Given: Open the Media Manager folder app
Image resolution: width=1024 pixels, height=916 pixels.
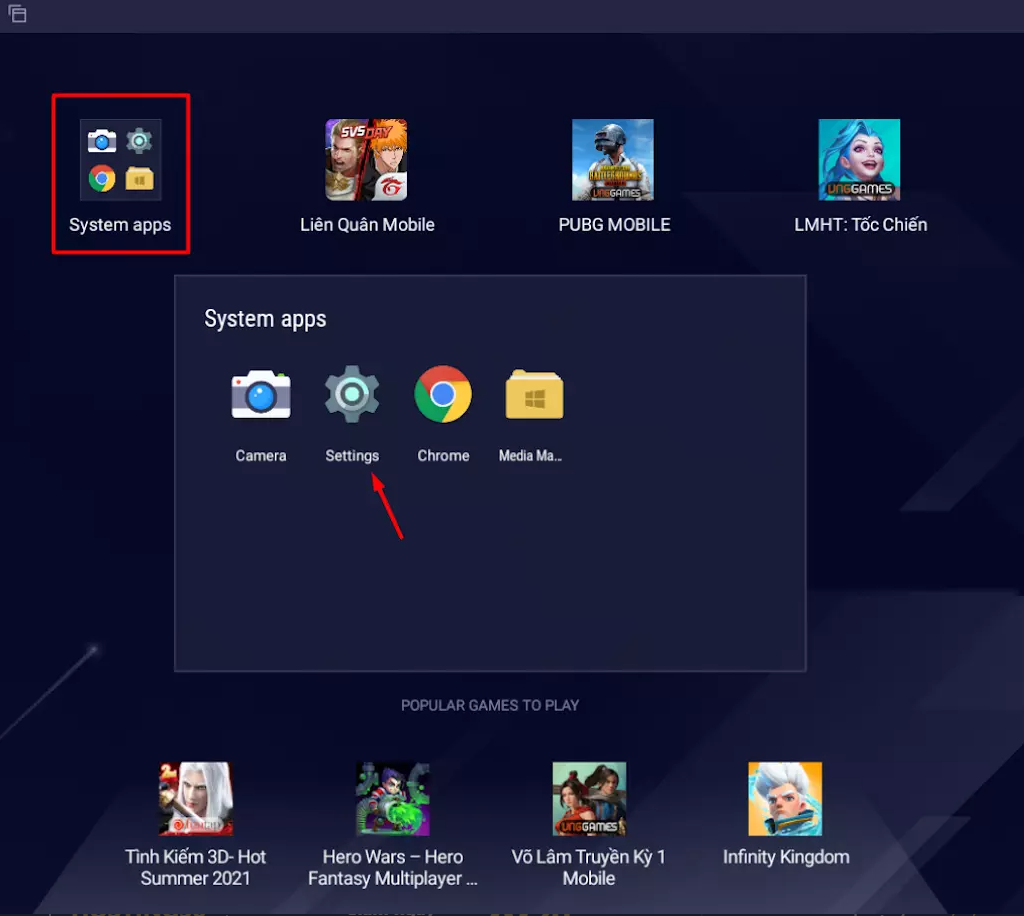Looking at the screenshot, I should coord(534,394).
